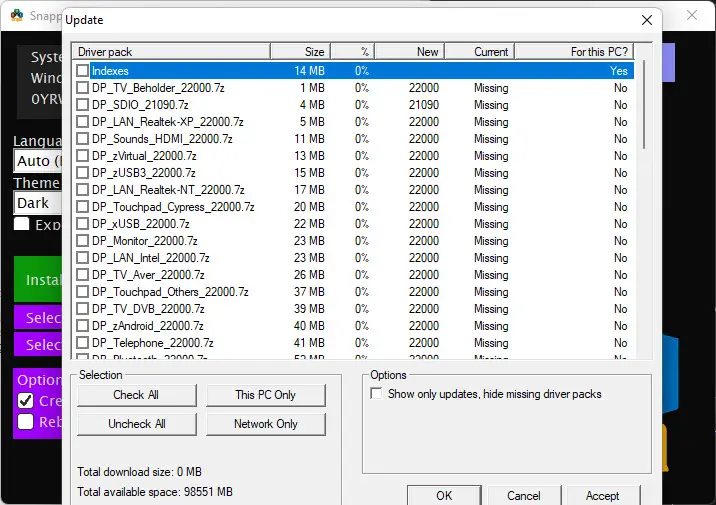Close the Update dialog with X
716x505 pixels.
click(x=647, y=20)
